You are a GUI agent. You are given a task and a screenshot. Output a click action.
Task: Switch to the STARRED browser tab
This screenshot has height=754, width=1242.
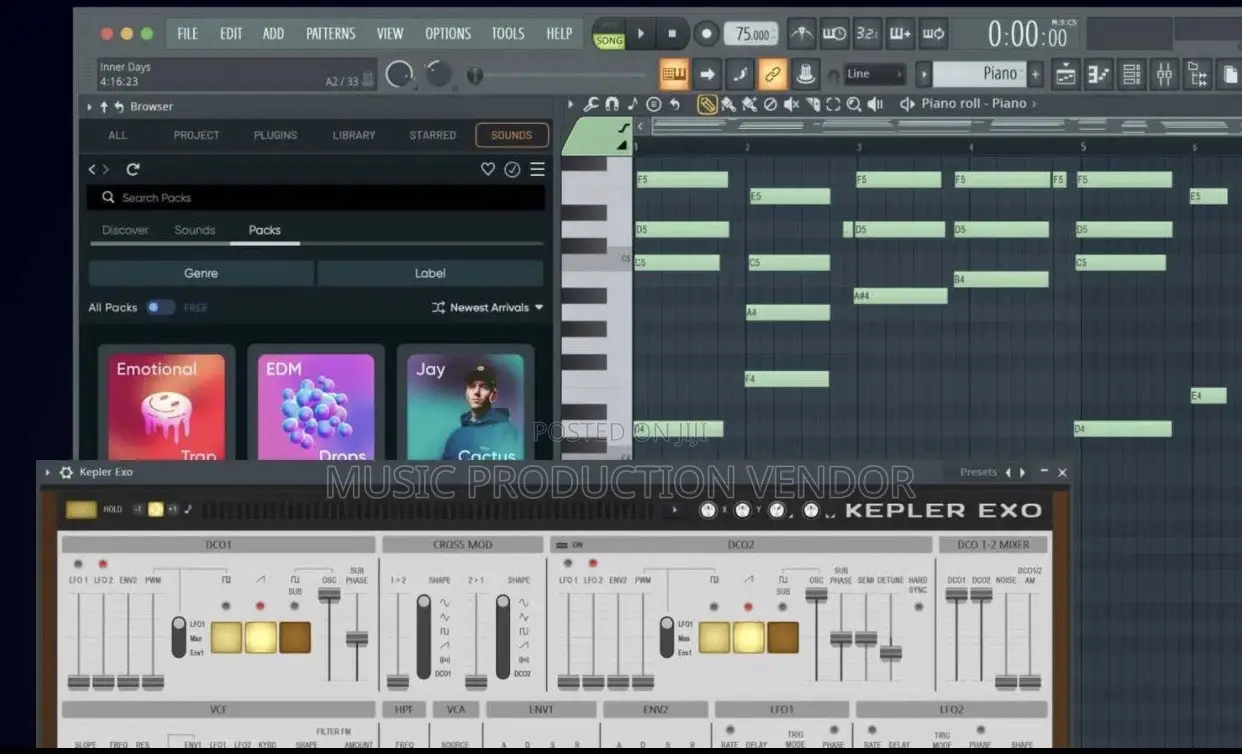433,135
